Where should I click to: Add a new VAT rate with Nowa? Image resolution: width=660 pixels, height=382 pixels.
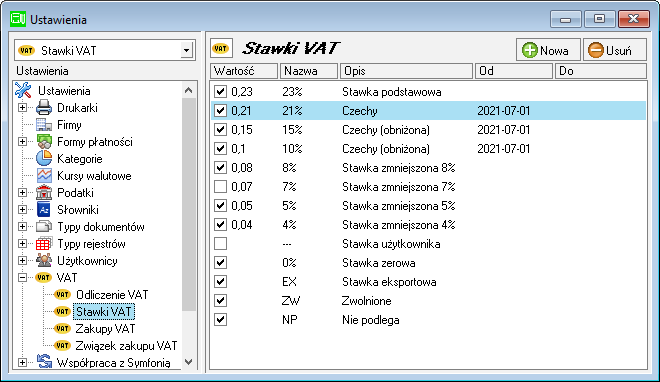[x=548, y=50]
